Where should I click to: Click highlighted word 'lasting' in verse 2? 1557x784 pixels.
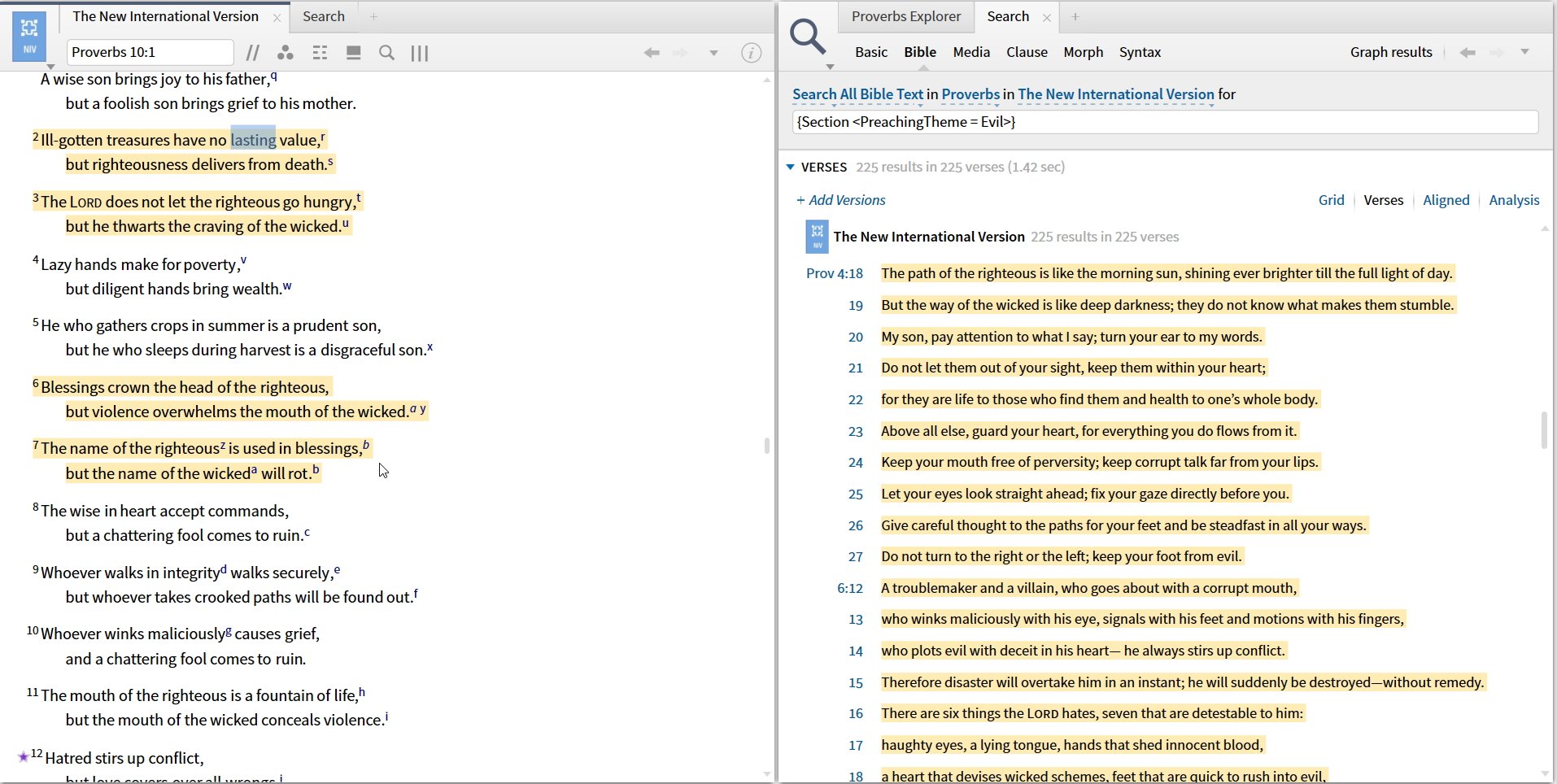tap(253, 140)
